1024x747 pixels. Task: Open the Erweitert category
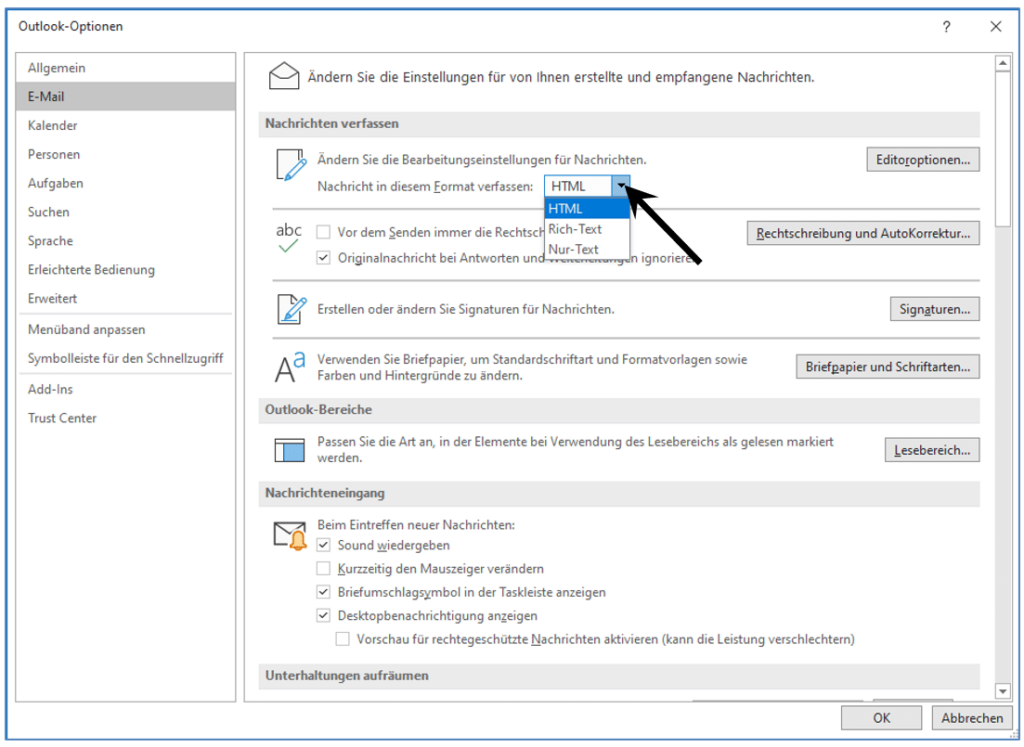pyautogui.click(x=125, y=298)
